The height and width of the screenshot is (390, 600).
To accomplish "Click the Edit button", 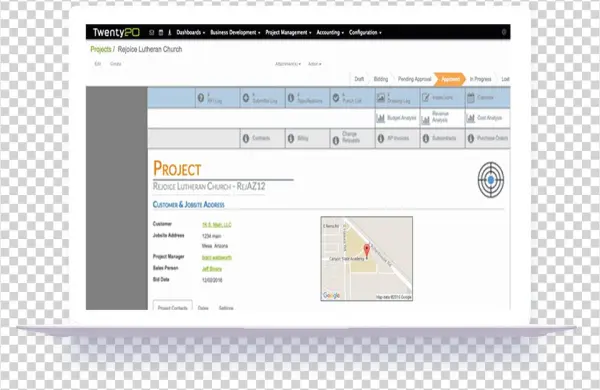I will pos(98,64).
